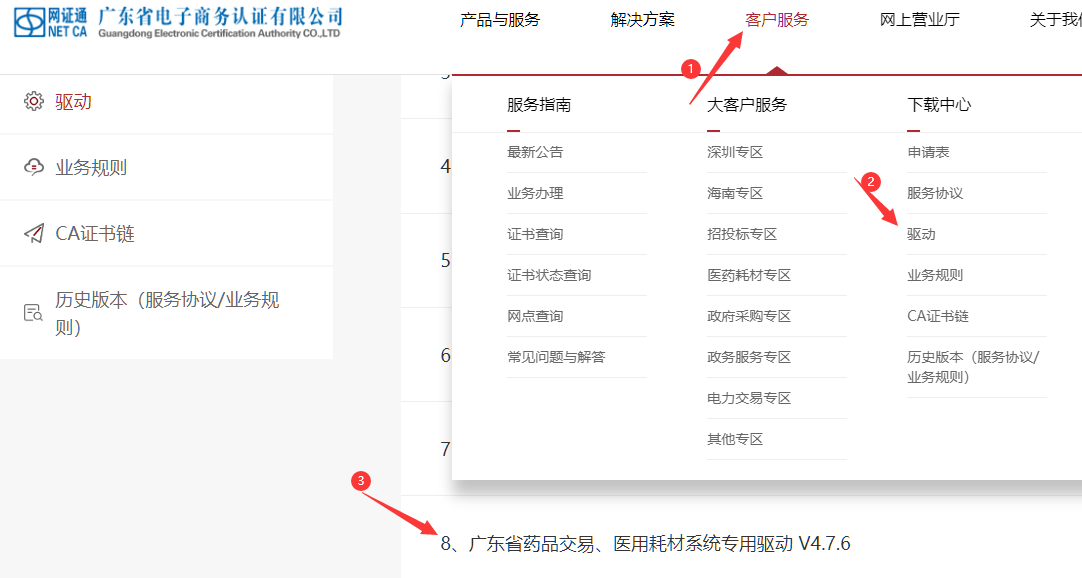Open 最新公告 under 服务指南
Viewport: 1082px width, 578px height.
coord(535,152)
